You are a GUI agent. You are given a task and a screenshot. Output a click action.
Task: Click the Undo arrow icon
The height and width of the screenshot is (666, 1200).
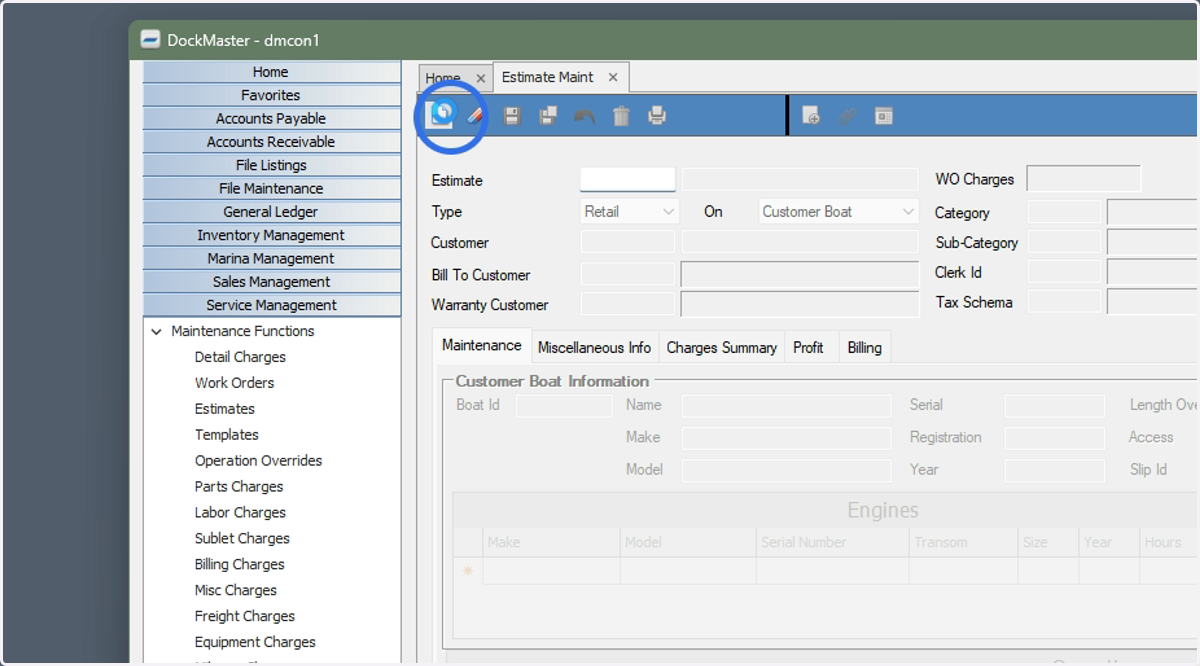pyautogui.click(x=584, y=116)
